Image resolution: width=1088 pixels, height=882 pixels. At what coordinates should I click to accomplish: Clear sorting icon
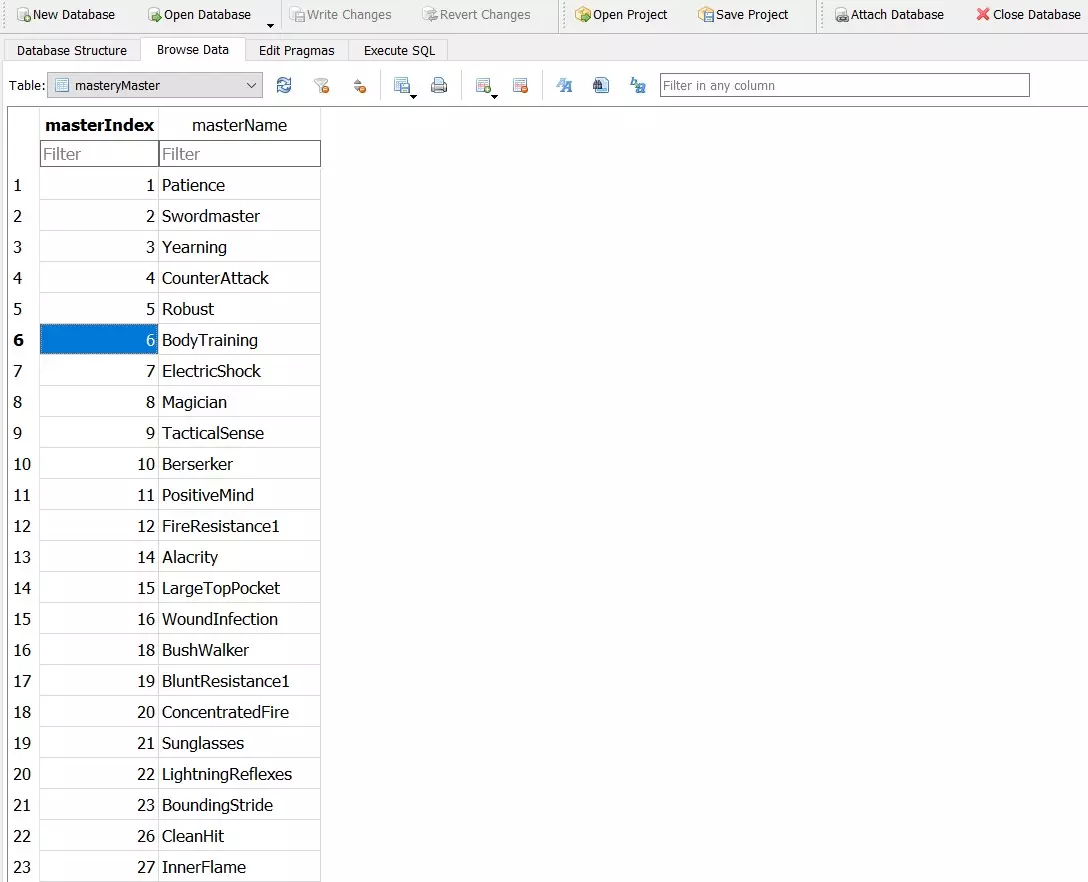359,85
